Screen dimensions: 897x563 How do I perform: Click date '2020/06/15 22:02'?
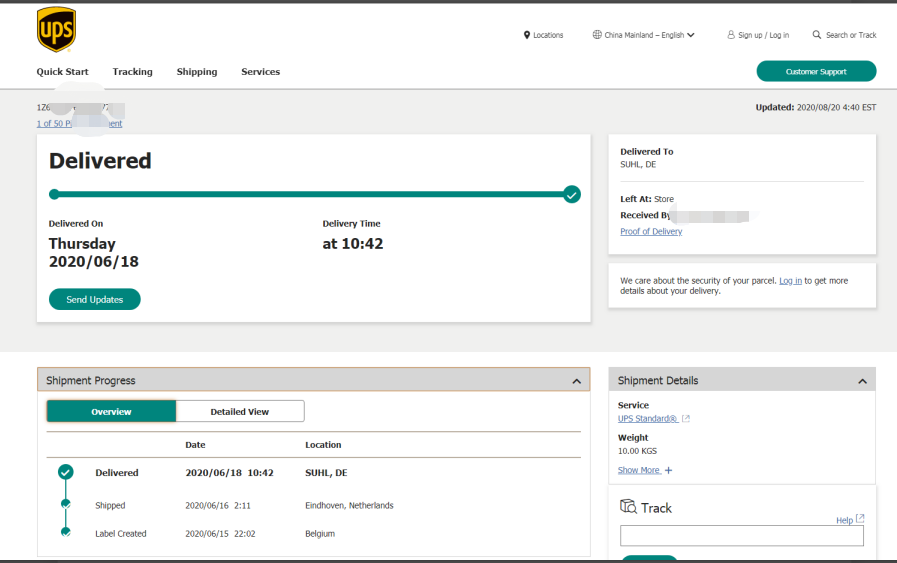tap(220, 533)
